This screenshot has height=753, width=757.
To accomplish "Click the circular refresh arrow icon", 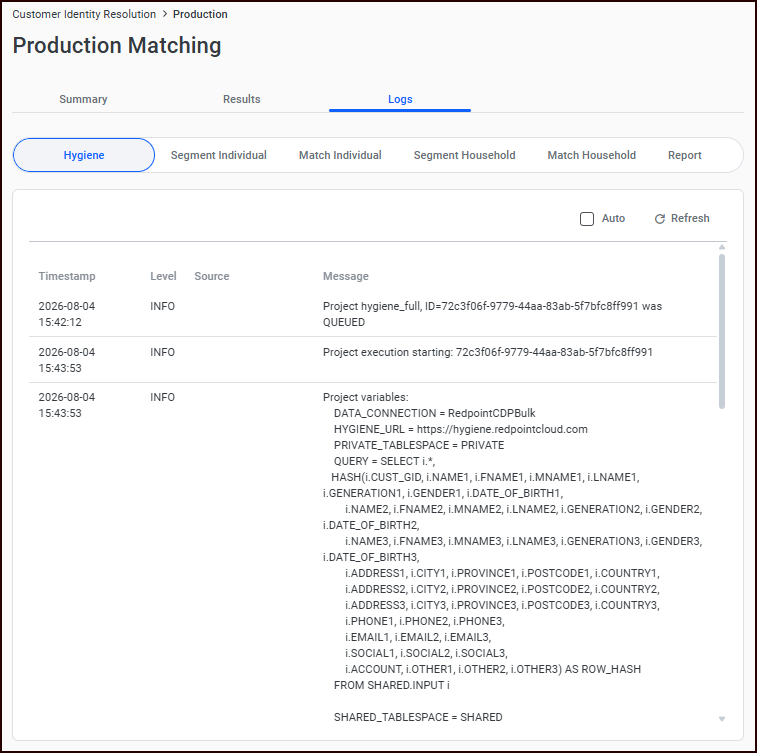I will click(x=659, y=219).
